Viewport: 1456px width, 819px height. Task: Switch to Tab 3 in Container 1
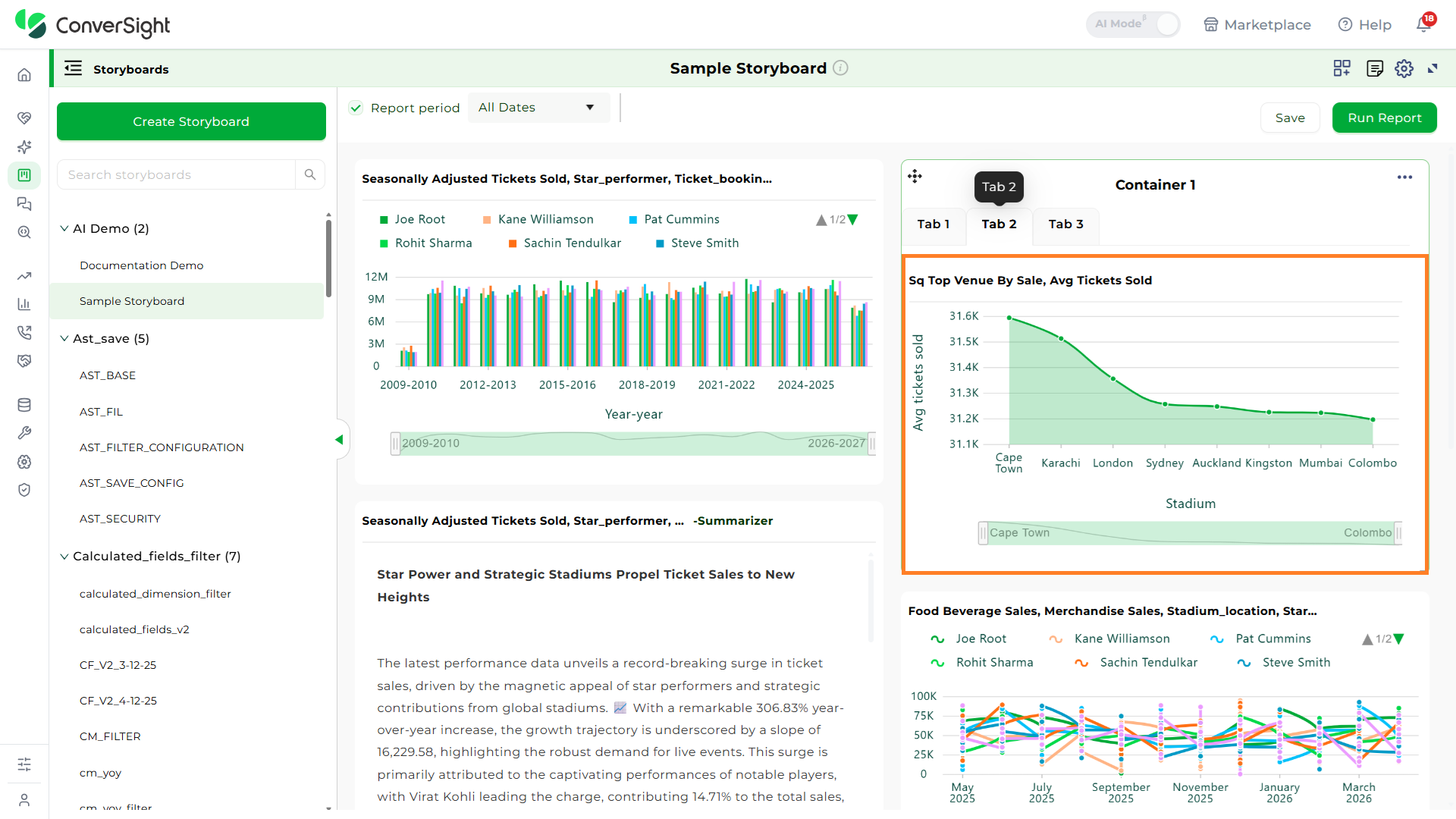click(1065, 224)
